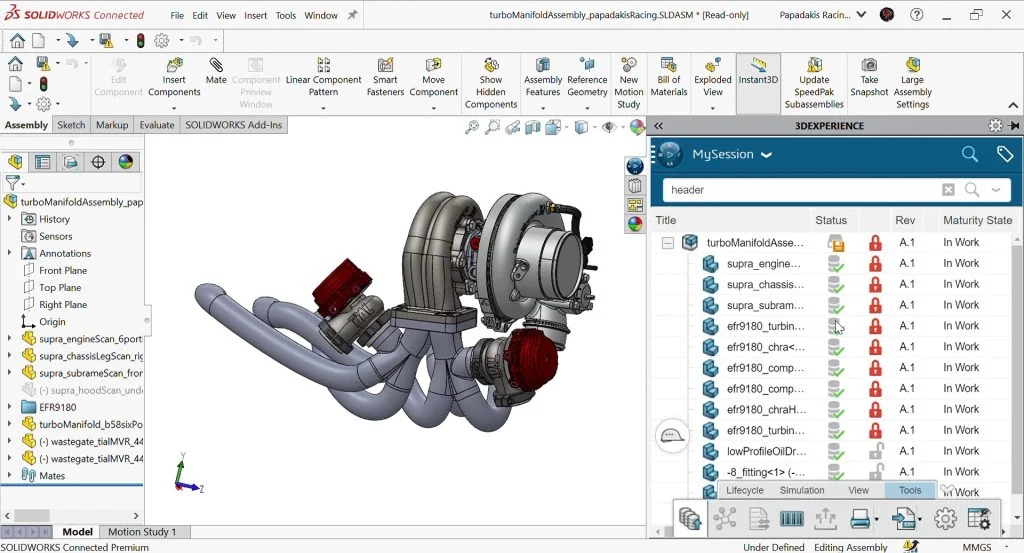
Task: Switch to the Evaluate tab
Action: [156, 125]
